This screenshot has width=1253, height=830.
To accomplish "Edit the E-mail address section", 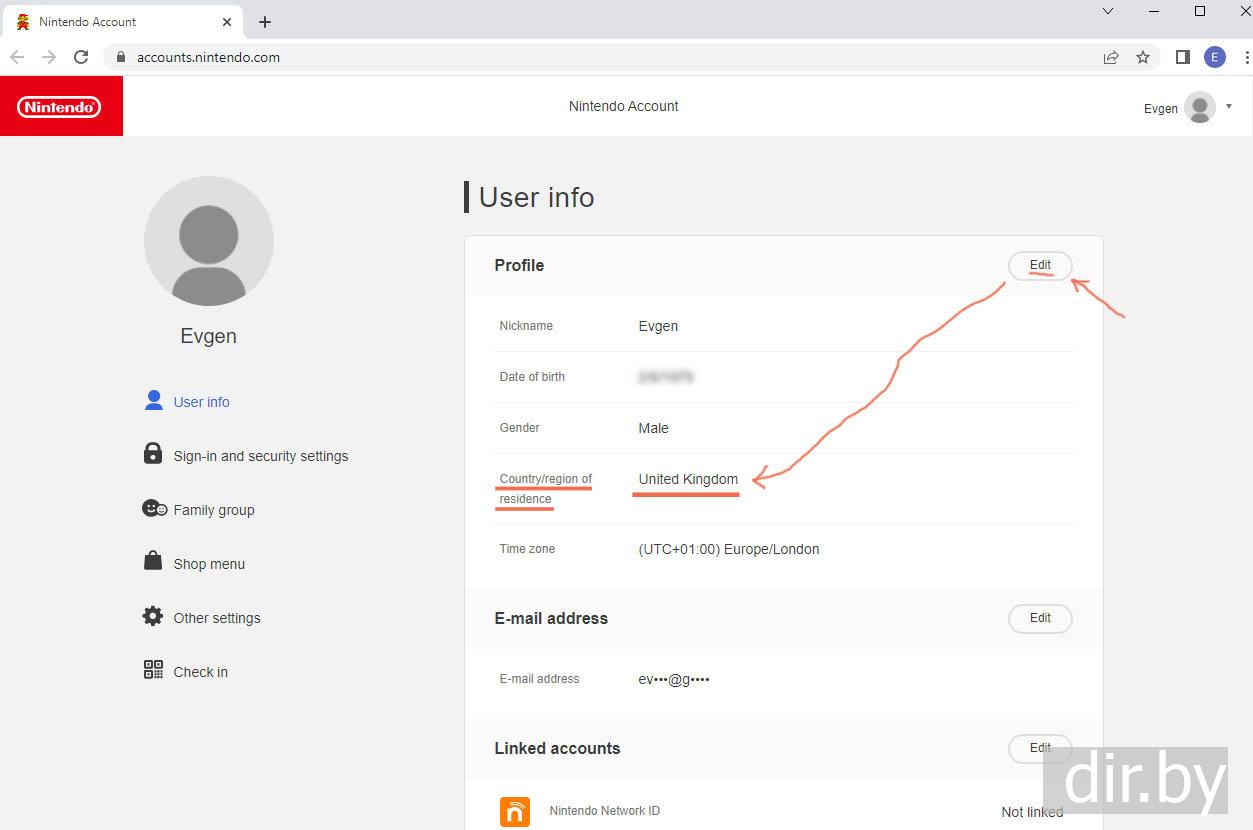I will pos(1040,618).
